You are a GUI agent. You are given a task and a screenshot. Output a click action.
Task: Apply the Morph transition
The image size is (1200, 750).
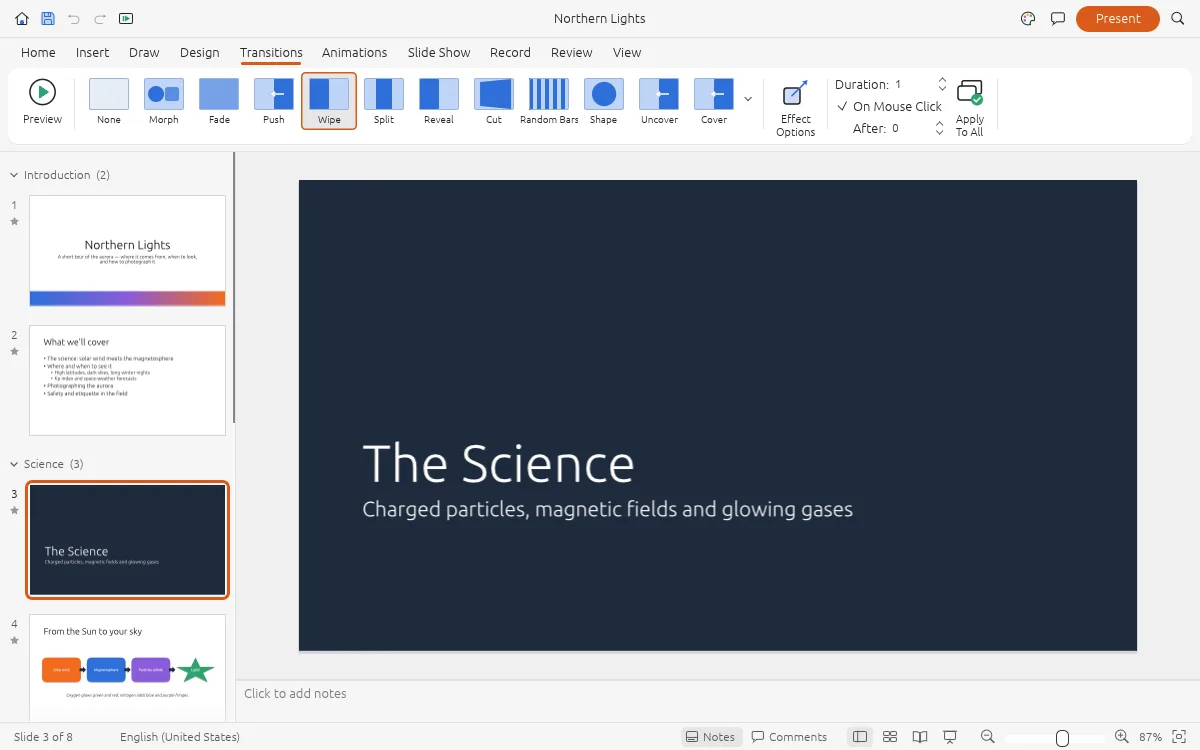[164, 101]
